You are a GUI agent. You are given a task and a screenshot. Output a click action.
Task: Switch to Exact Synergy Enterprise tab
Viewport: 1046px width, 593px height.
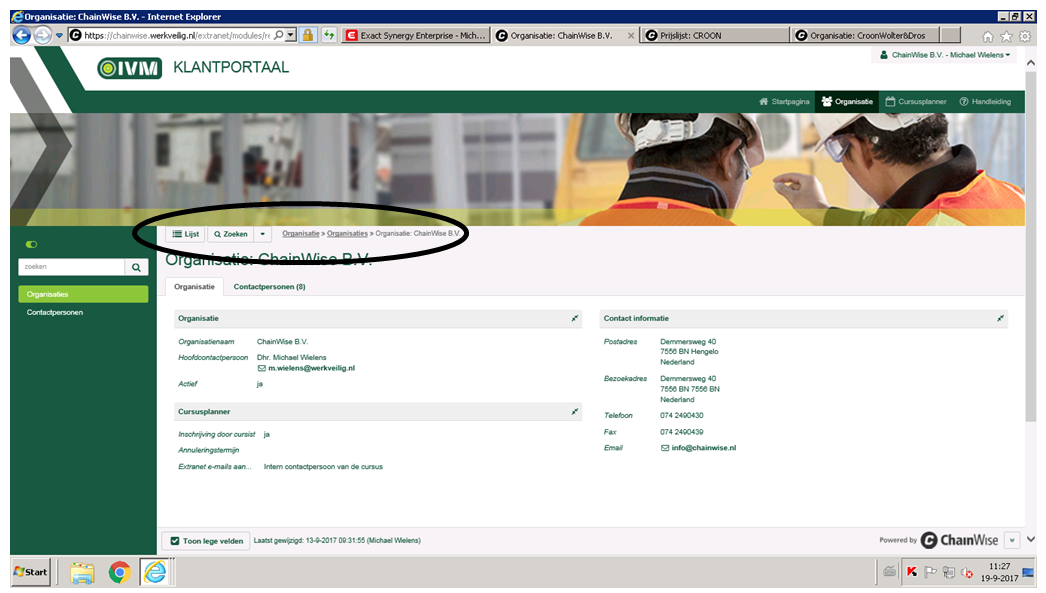[416, 35]
